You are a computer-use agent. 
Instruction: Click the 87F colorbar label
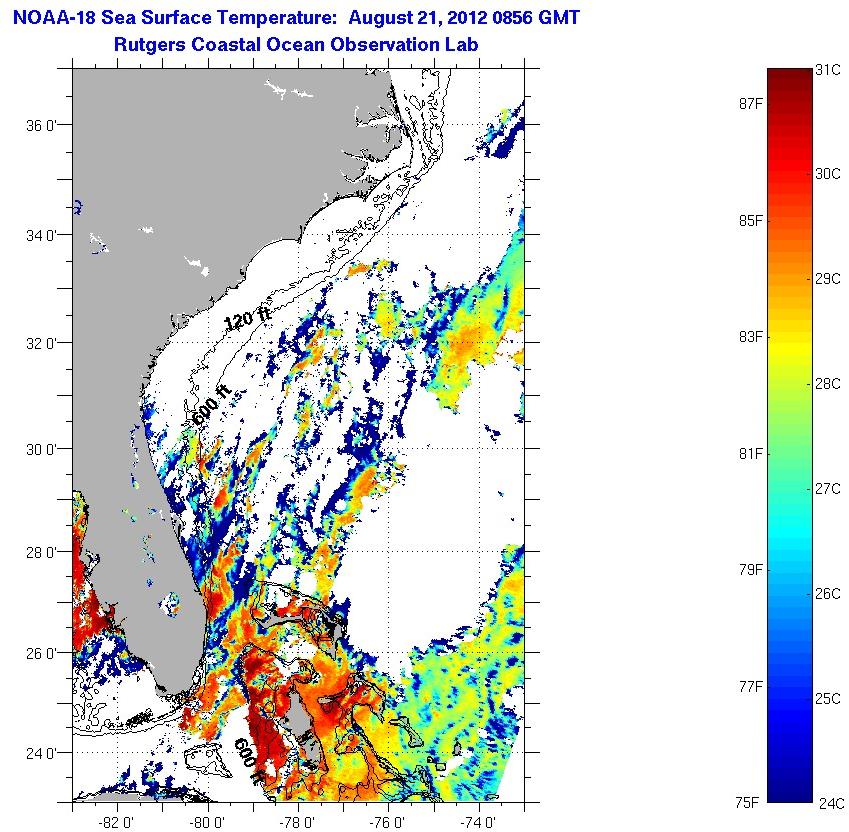click(750, 103)
